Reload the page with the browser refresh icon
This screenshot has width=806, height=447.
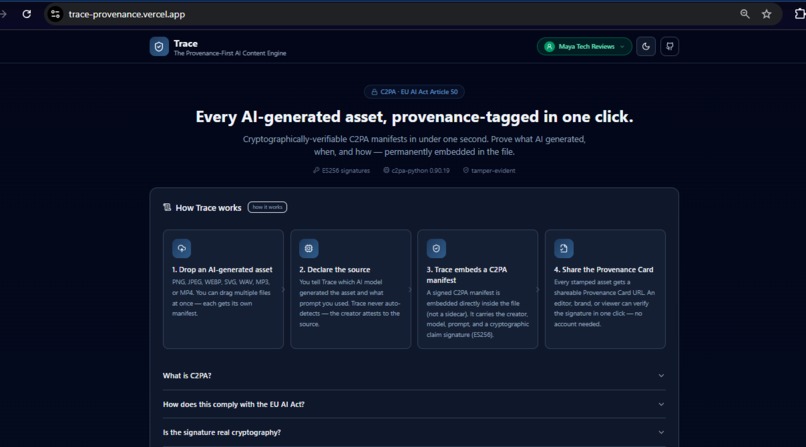click(x=27, y=14)
